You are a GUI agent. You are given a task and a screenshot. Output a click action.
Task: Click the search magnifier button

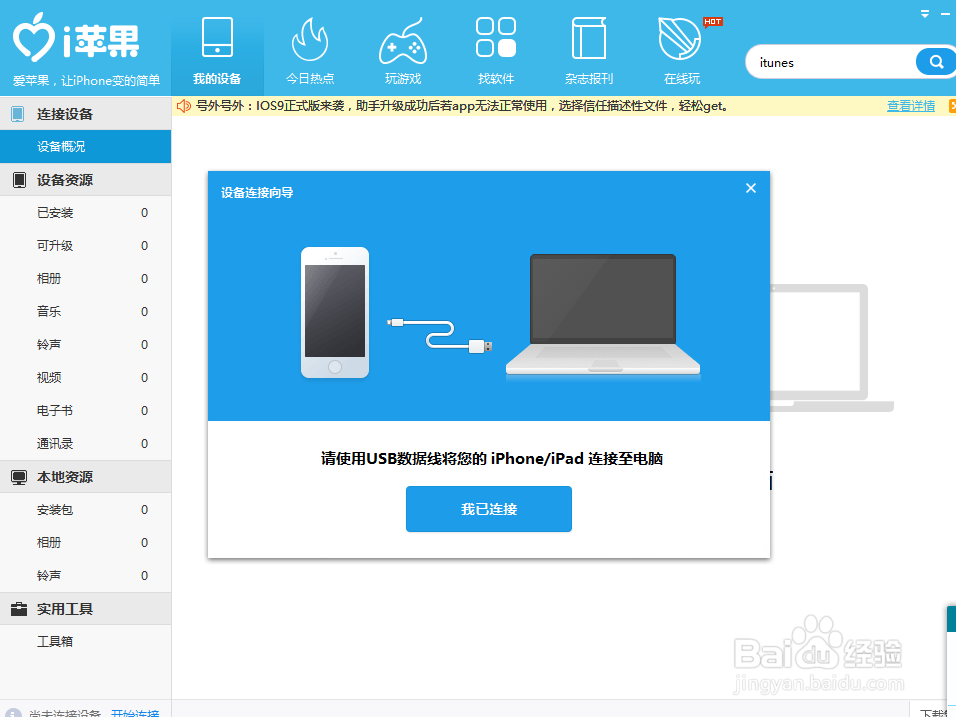point(936,62)
